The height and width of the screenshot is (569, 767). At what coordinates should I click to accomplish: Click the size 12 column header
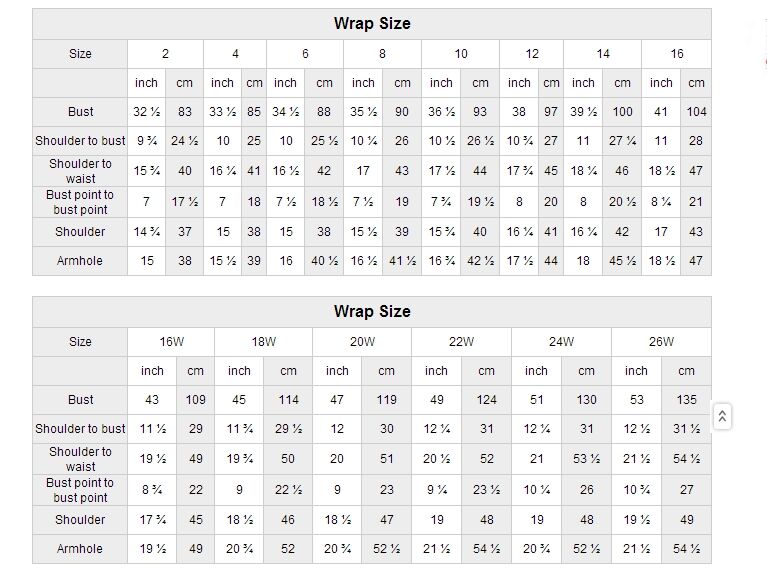point(532,53)
